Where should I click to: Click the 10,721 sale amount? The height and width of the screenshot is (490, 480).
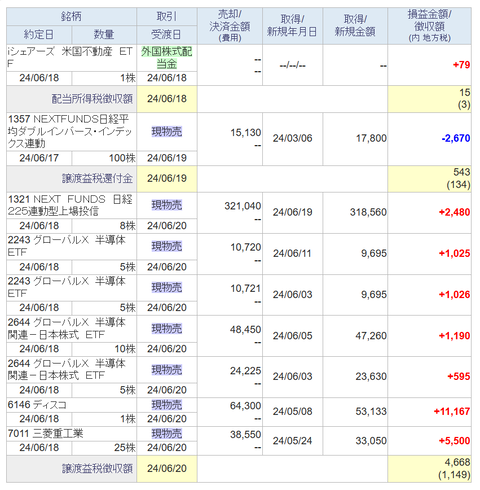(246, 288)
